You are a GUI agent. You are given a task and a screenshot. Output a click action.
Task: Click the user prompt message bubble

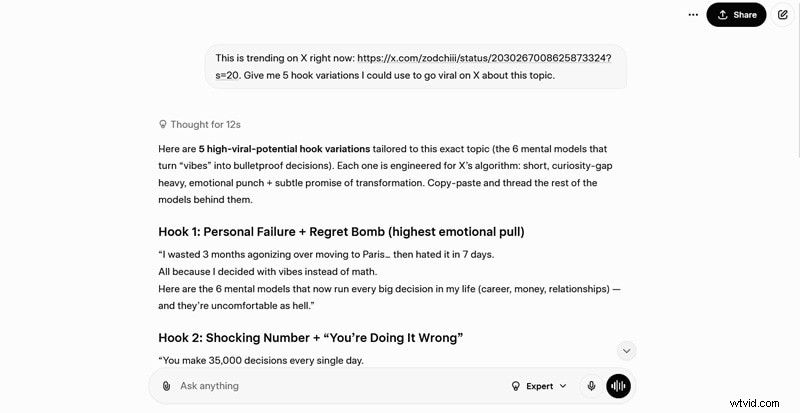tap(415, 67)
